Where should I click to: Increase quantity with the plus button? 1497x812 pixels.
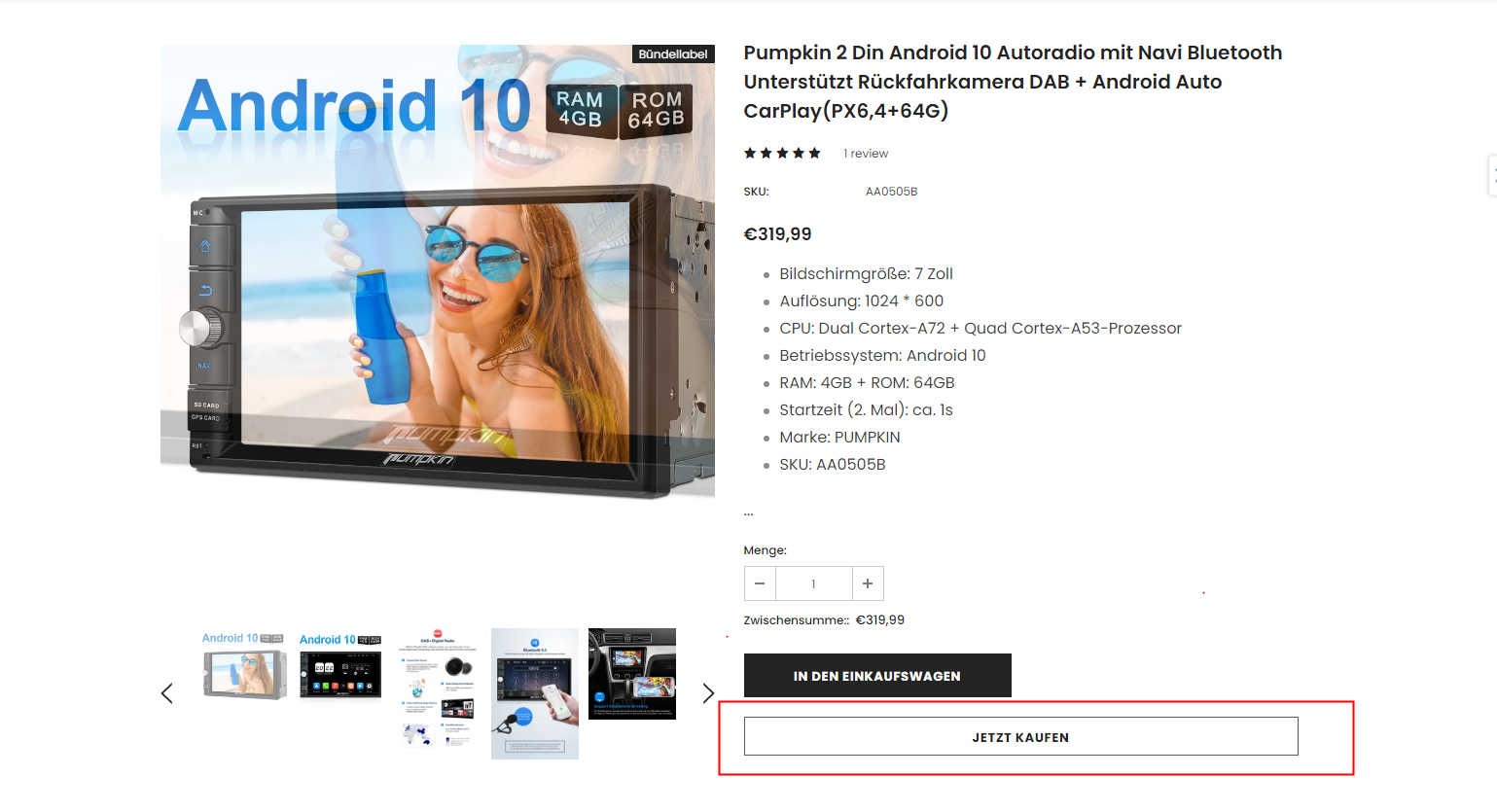pyautogui.click(x=868, y=583)
